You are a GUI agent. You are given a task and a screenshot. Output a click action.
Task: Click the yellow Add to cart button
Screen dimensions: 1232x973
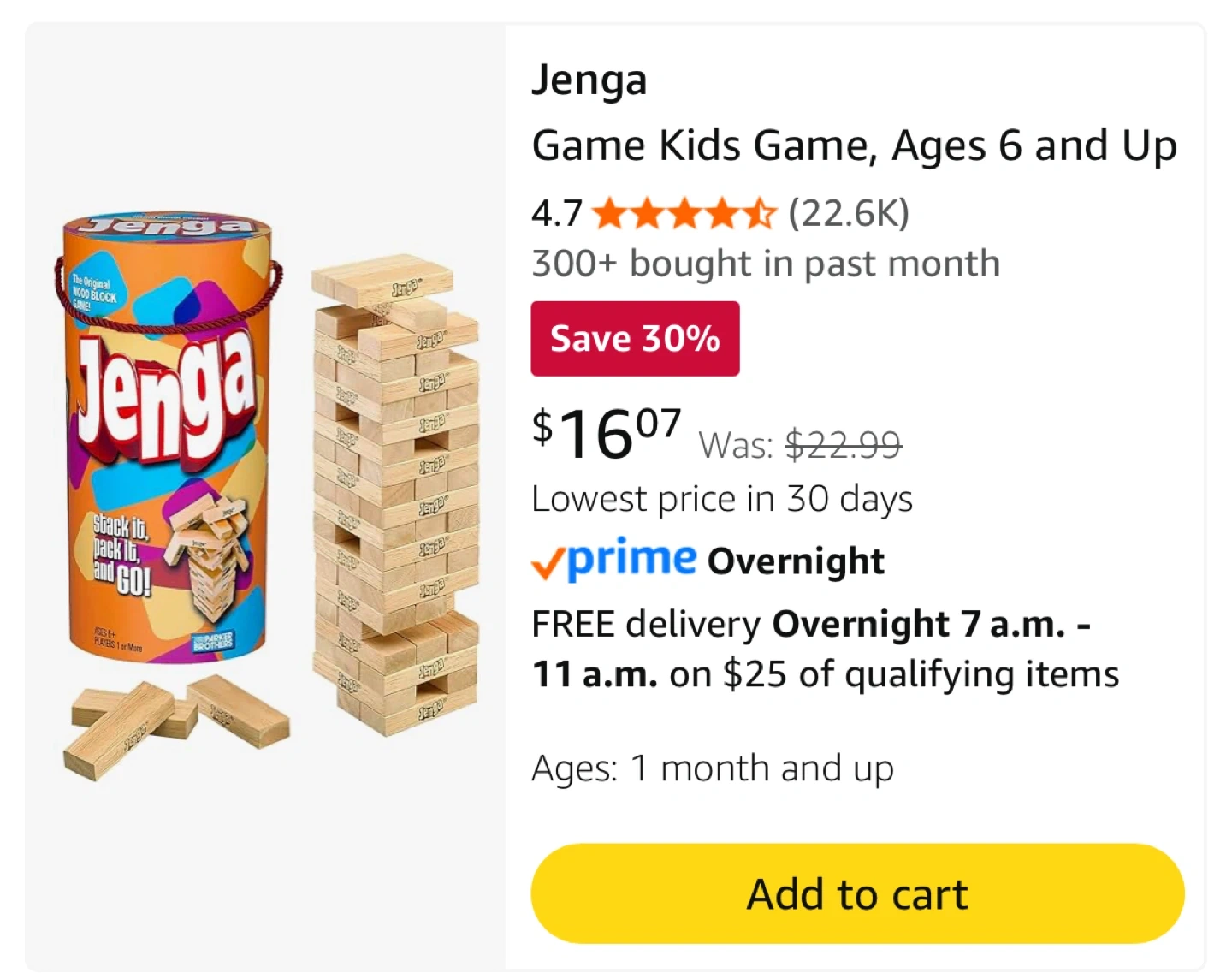tap(857, 894)
